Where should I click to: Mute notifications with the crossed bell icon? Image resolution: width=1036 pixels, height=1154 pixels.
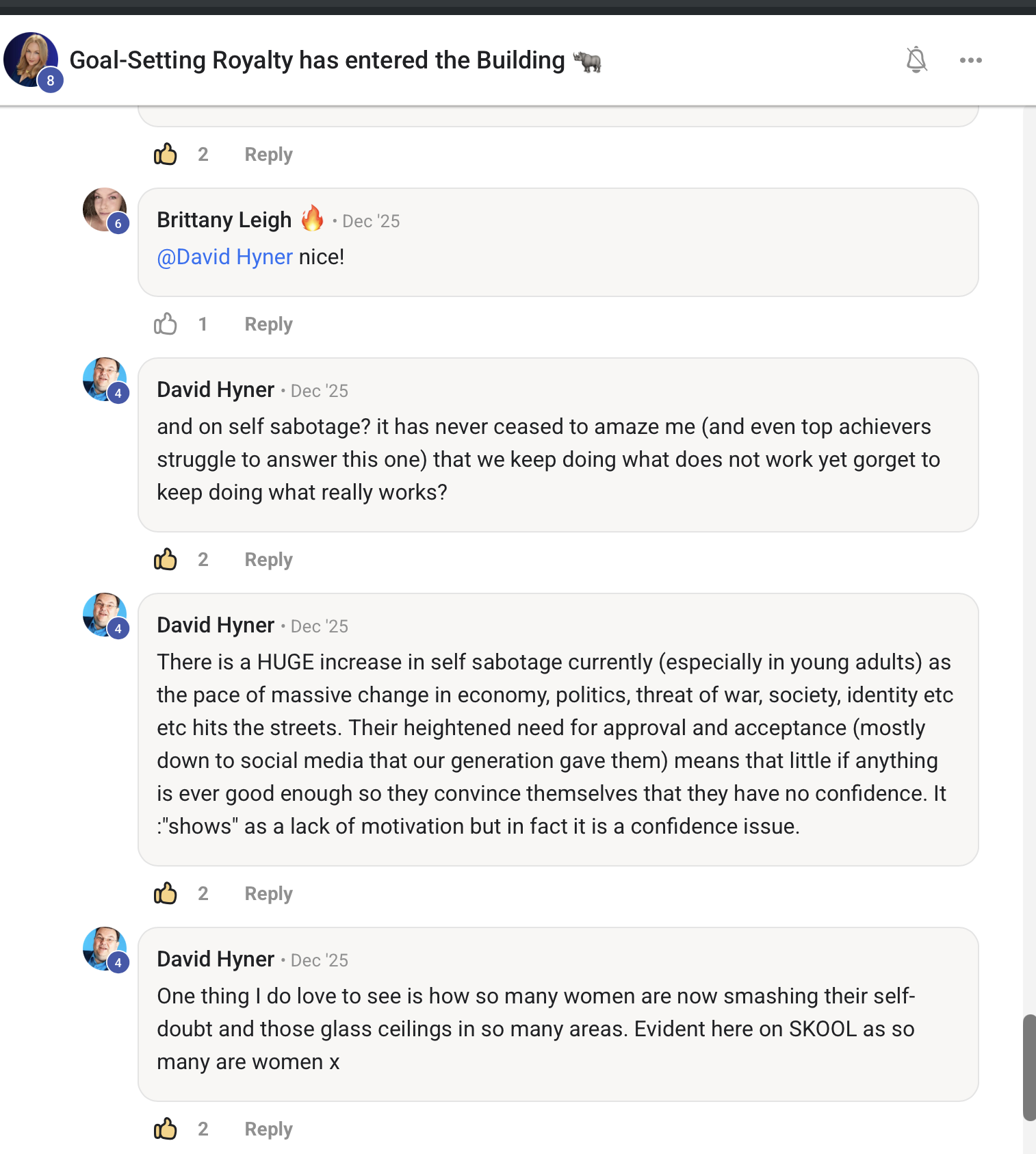tap(916, 60)
